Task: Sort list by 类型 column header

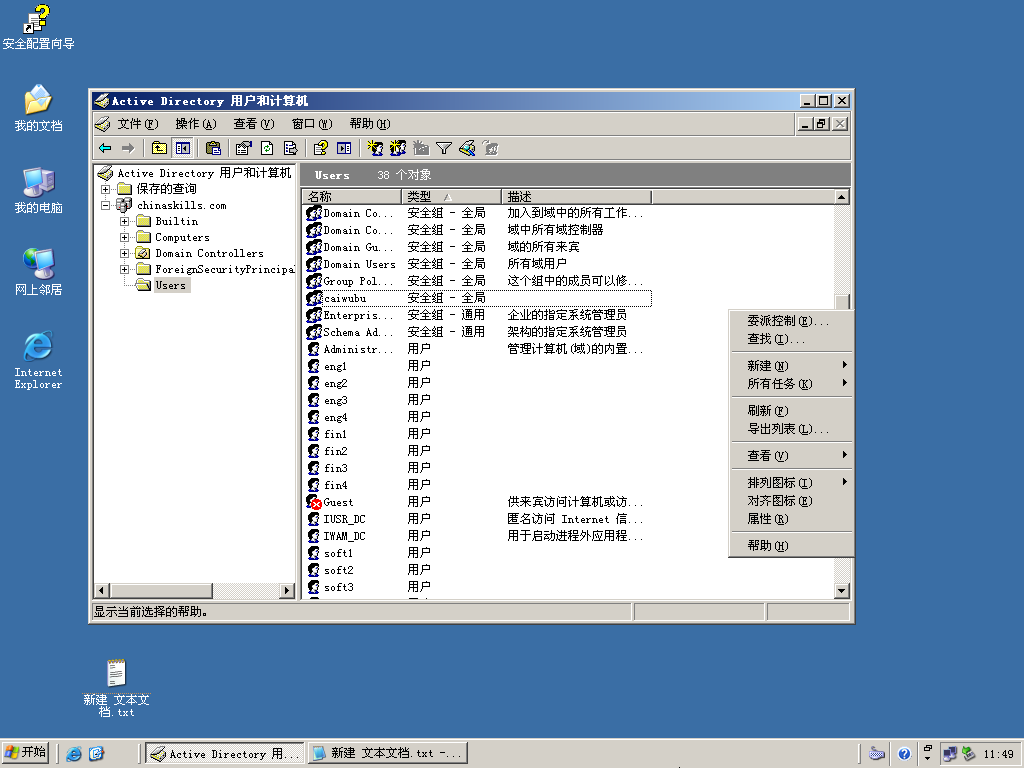Action: point(451,197)
